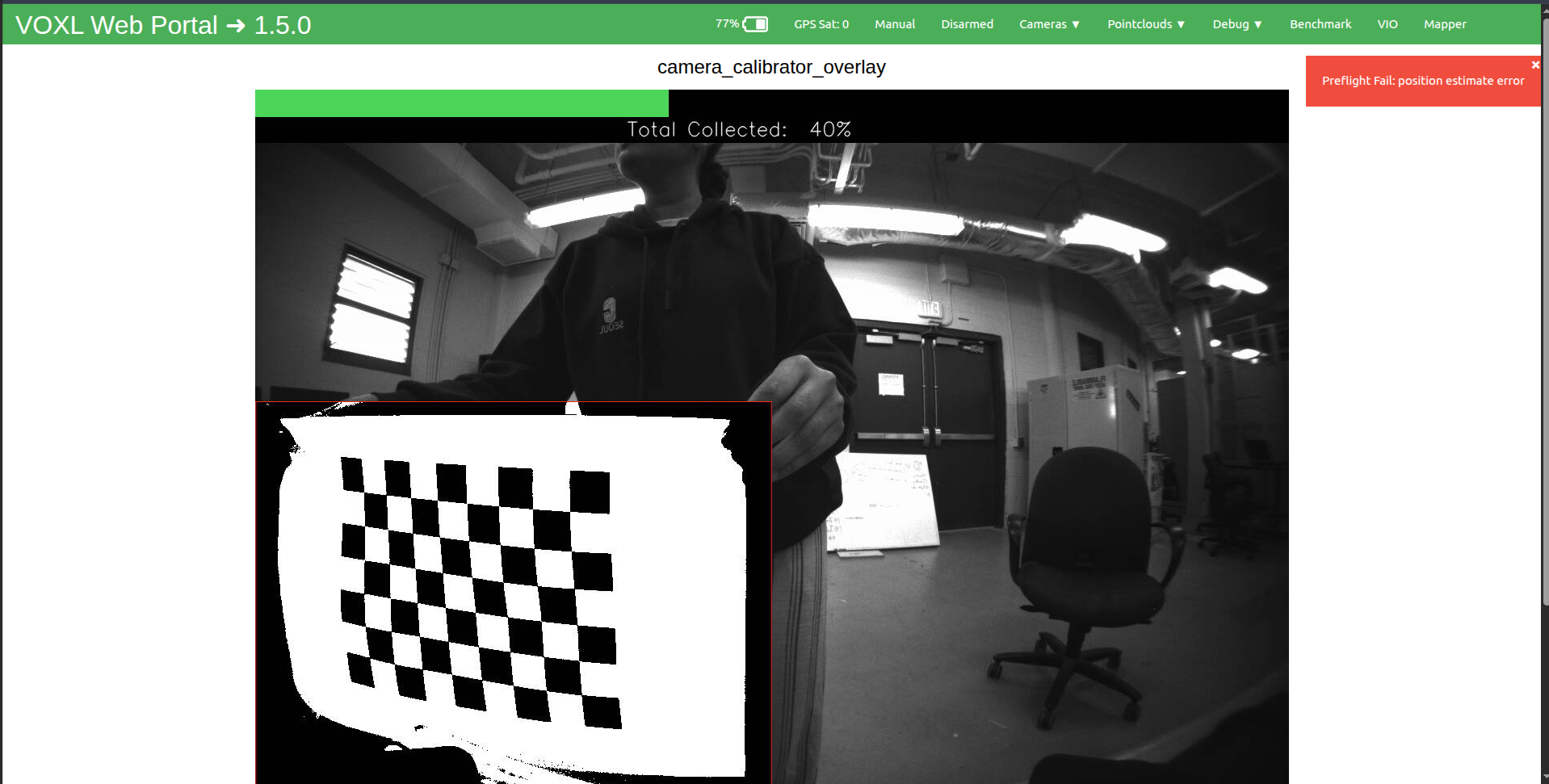Click the green calibration progress bar
This screenshot has height=784, width=1549.
point(460,103)
